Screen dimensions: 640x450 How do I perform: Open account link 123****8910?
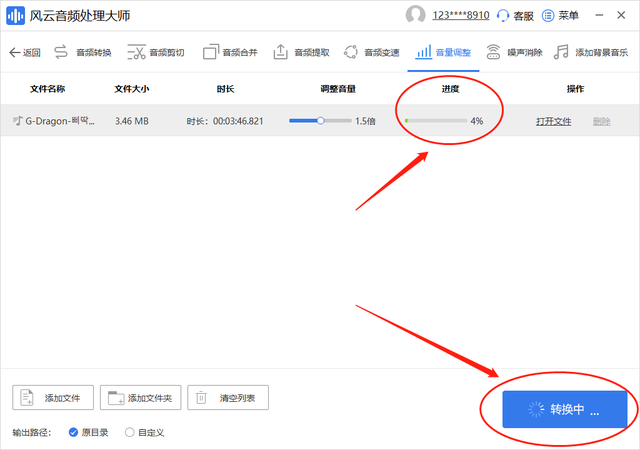coord(461,16)
